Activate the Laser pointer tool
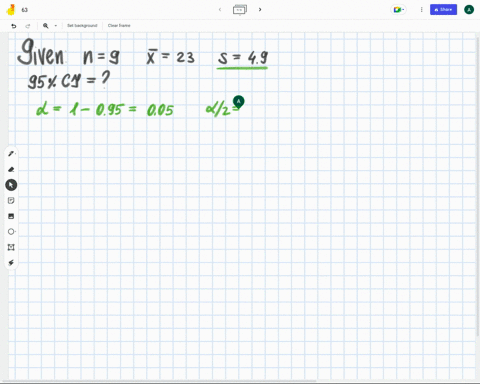This screenshot has width=480, height=384. coord(11,263)
